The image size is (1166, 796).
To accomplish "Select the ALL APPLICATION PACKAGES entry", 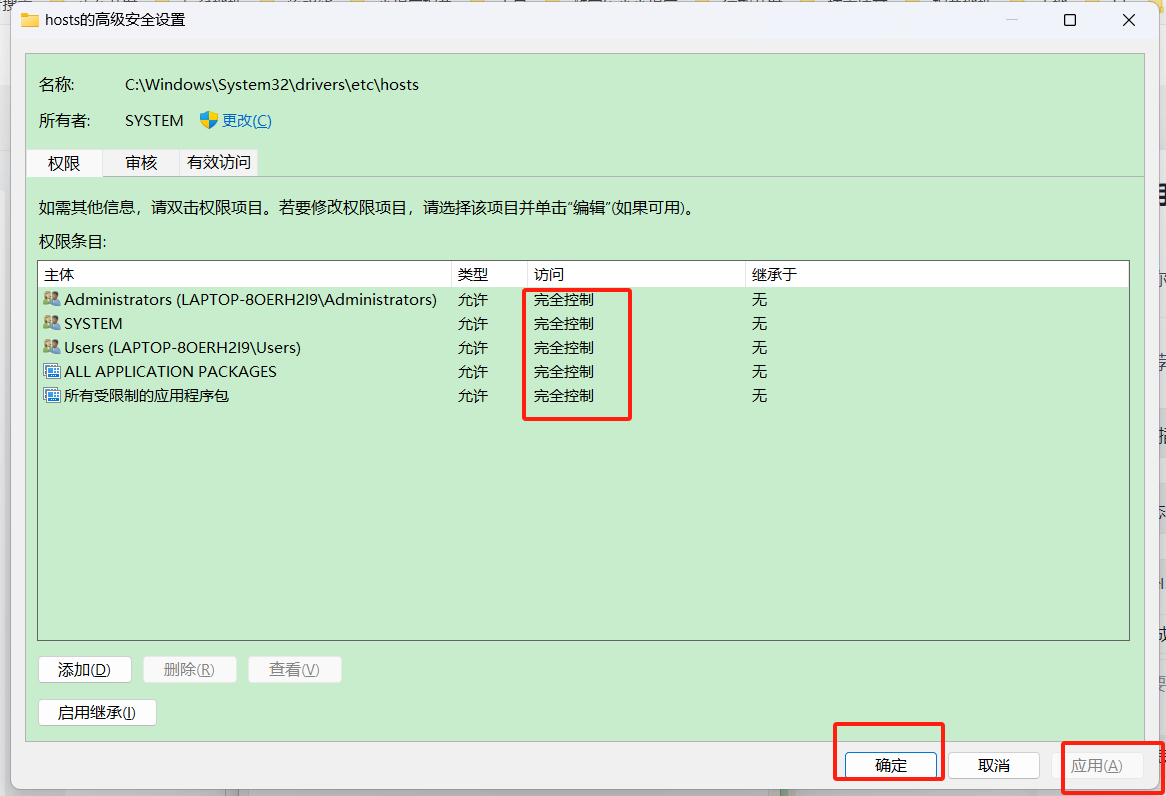I will click(x=583, y=371).
